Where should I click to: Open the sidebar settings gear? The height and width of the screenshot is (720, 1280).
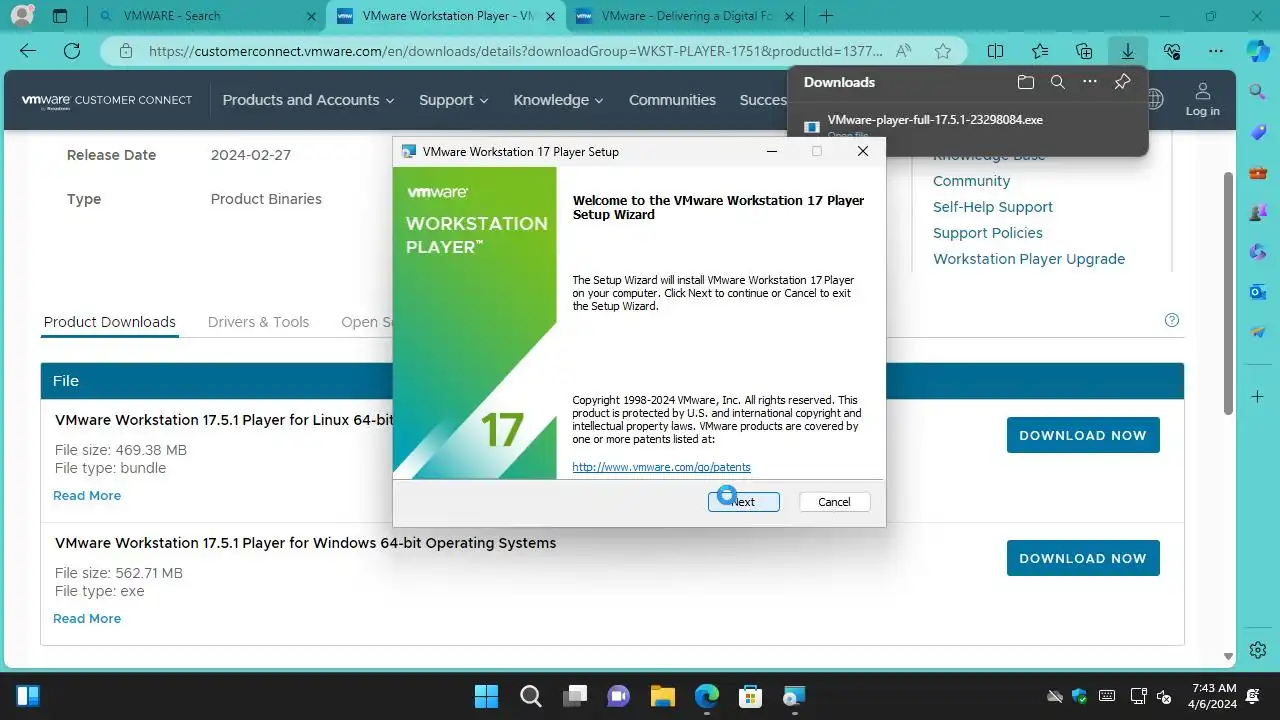(1258, 649)
